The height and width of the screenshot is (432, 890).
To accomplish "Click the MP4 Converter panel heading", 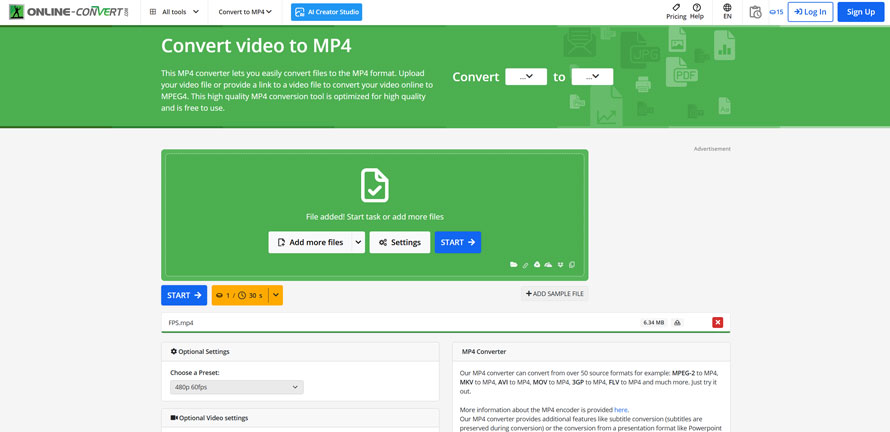I will [484, 351].
